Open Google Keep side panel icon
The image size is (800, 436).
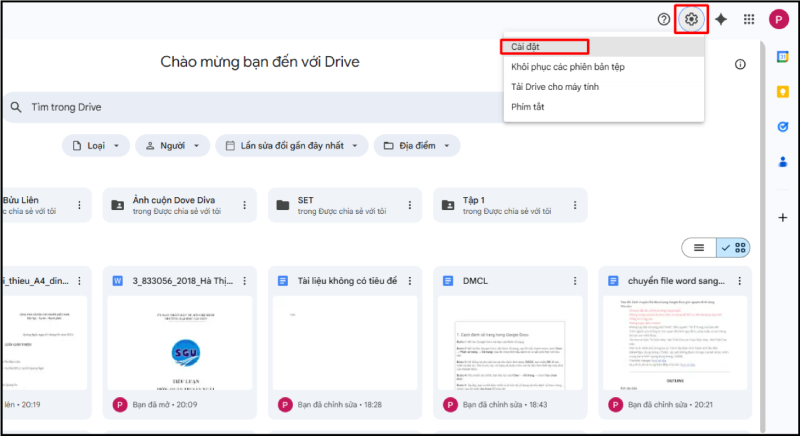[783, 92]
